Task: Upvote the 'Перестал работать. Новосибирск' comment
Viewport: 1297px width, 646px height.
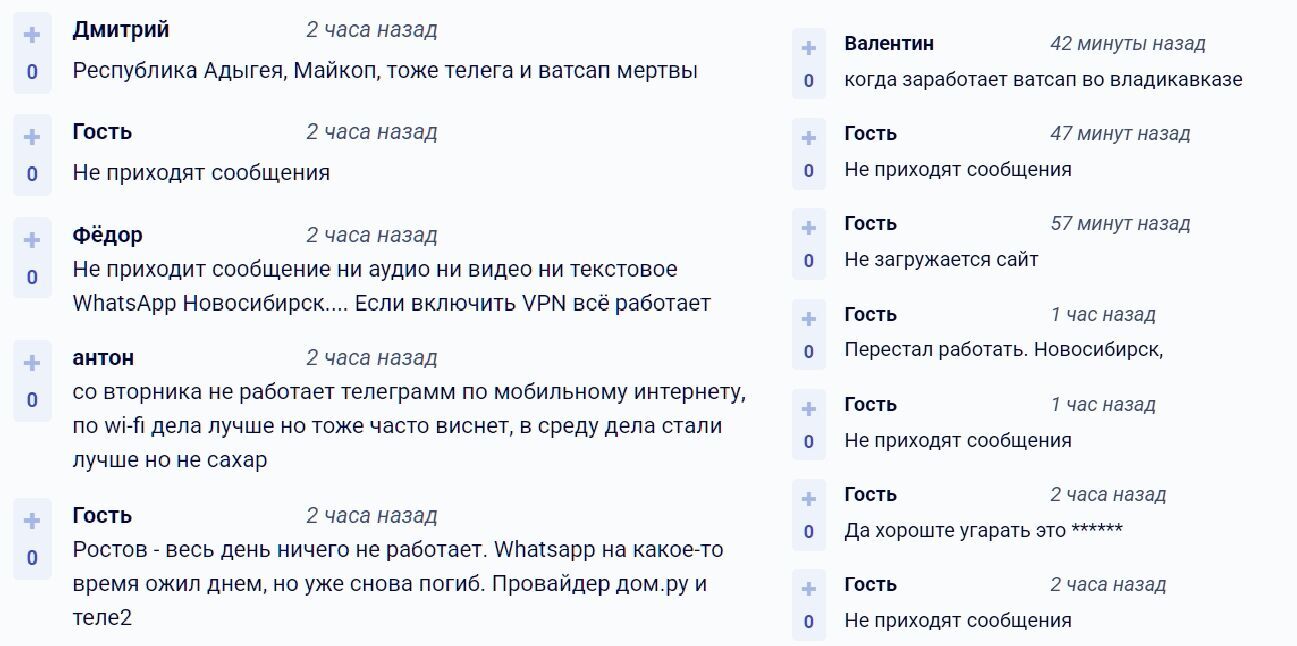Action: tap(808, 314)
